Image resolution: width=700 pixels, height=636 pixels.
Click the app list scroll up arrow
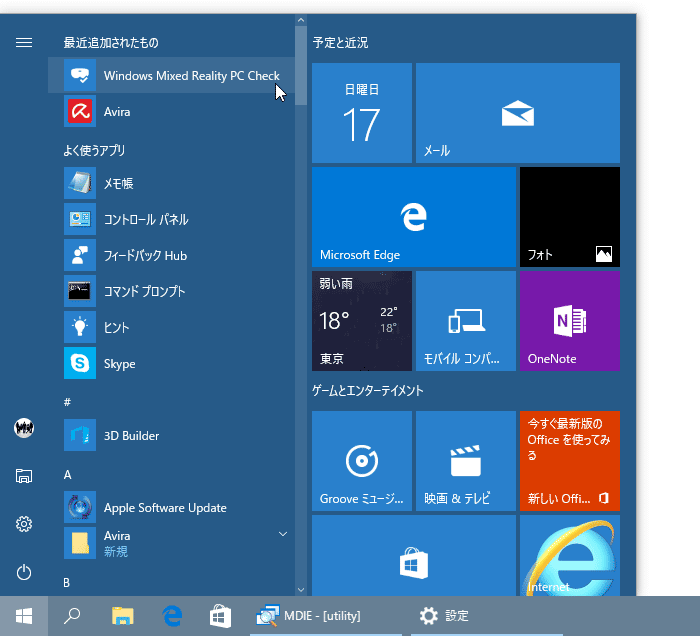coord(301,20)
